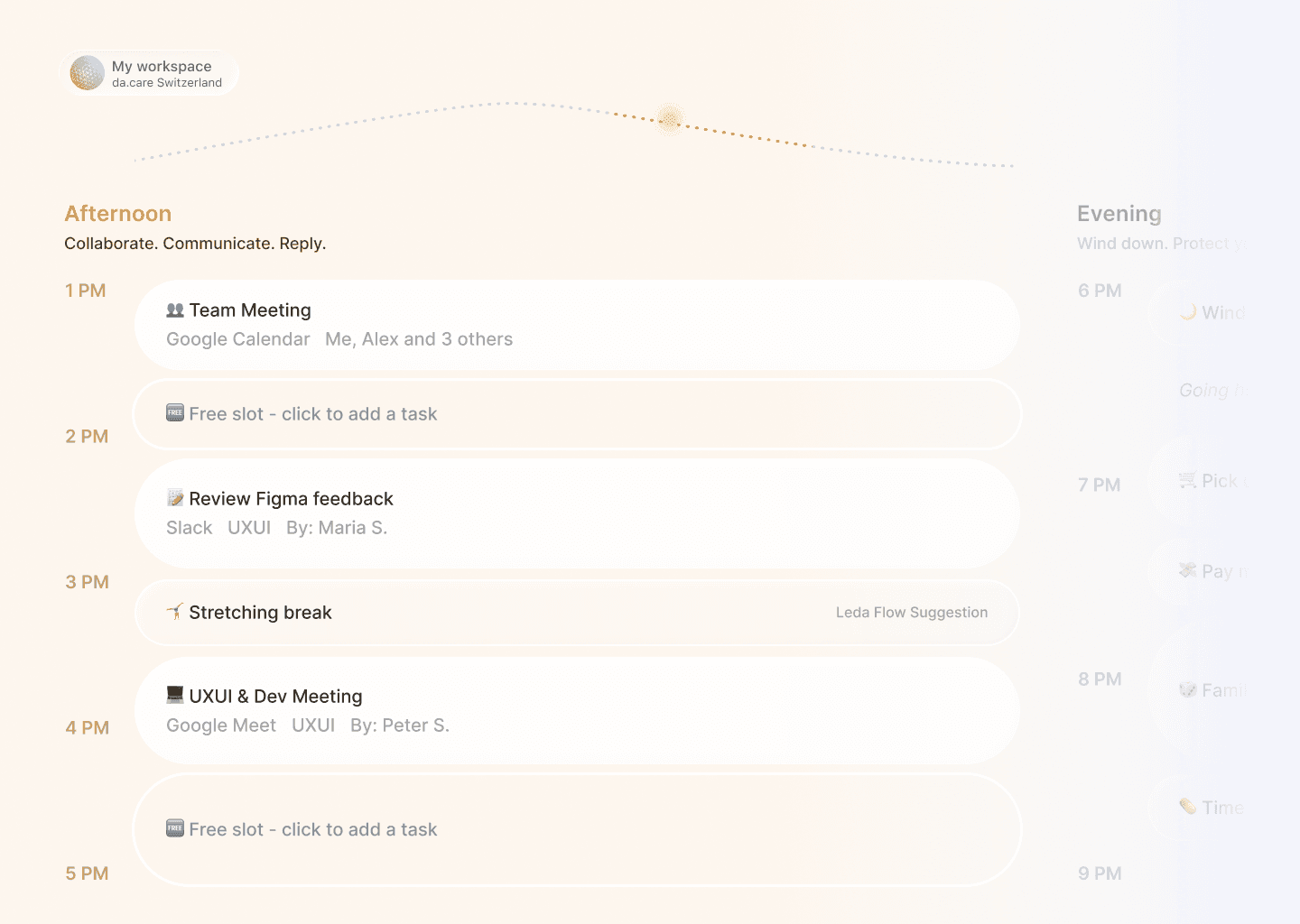The width and height of the screenshot is (1300, 924).
Task: Click the UXUI & Dev Meeting laptop icon
Action: pos(175,696)
